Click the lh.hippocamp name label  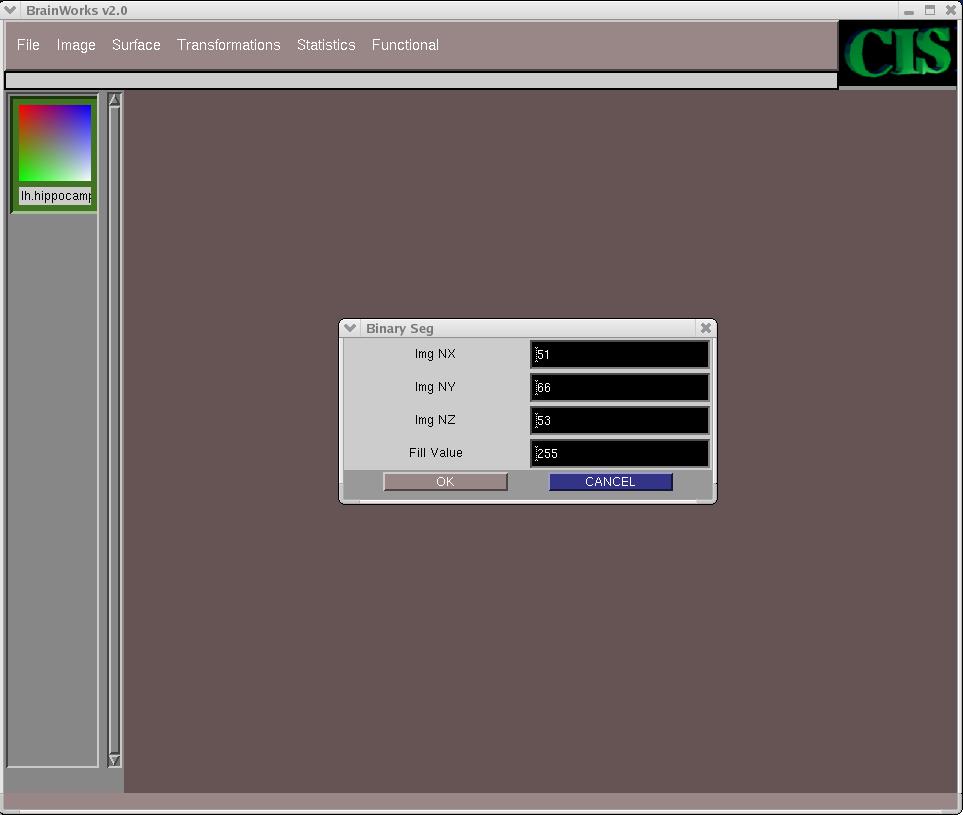pyautogui.click(x=55, y=196)
